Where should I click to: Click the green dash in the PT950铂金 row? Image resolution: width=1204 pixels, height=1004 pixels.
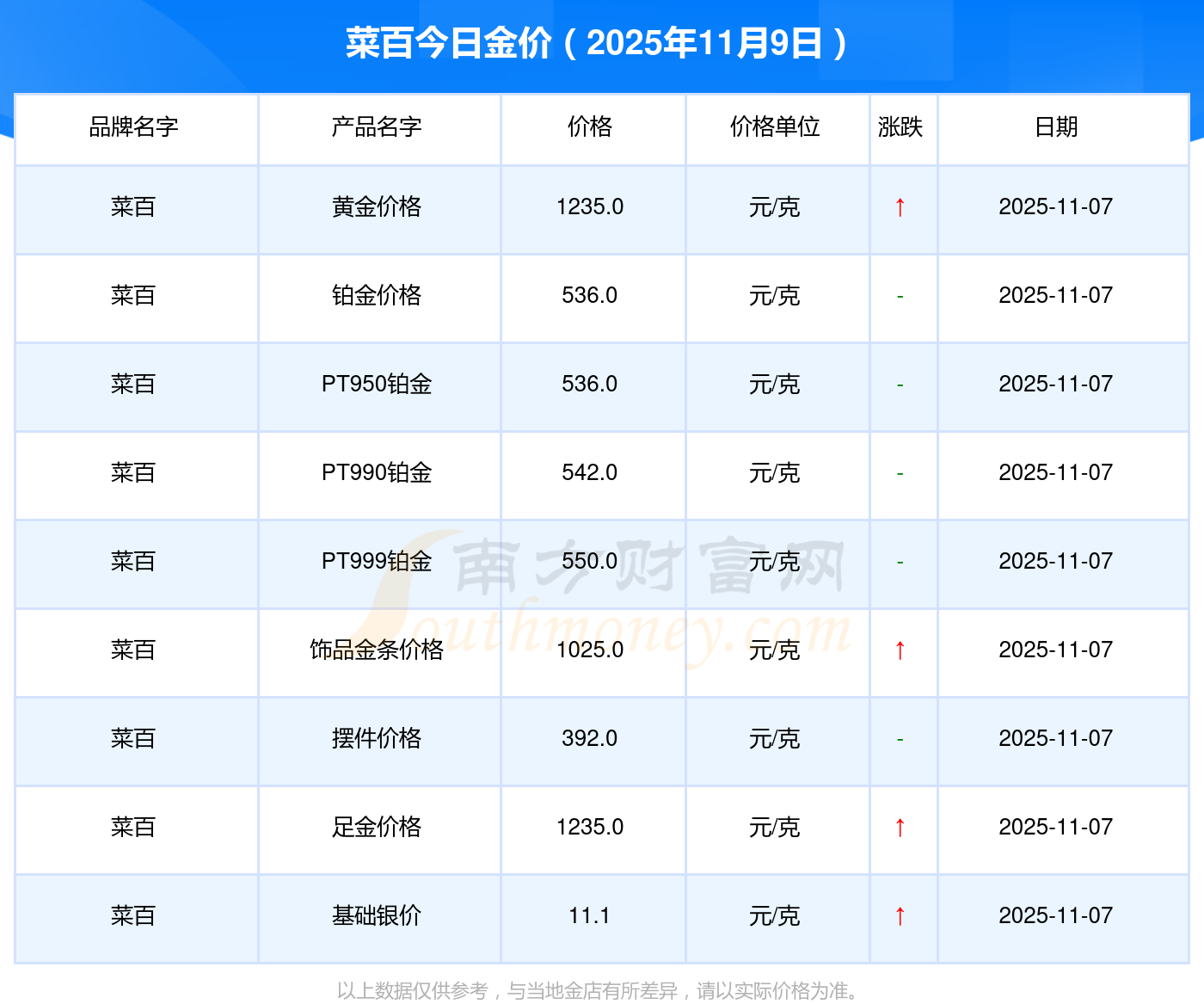tap(900, 385)
